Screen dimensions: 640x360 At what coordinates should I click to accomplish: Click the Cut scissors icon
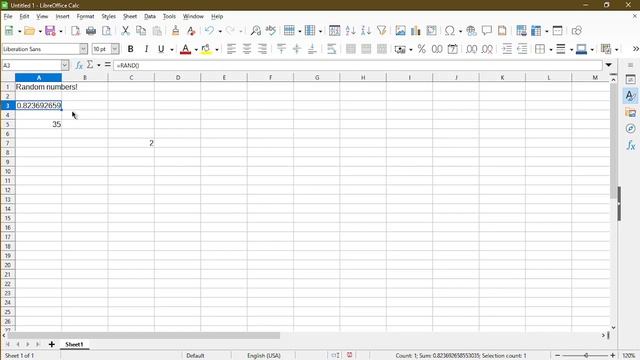[x=125, y=31]
